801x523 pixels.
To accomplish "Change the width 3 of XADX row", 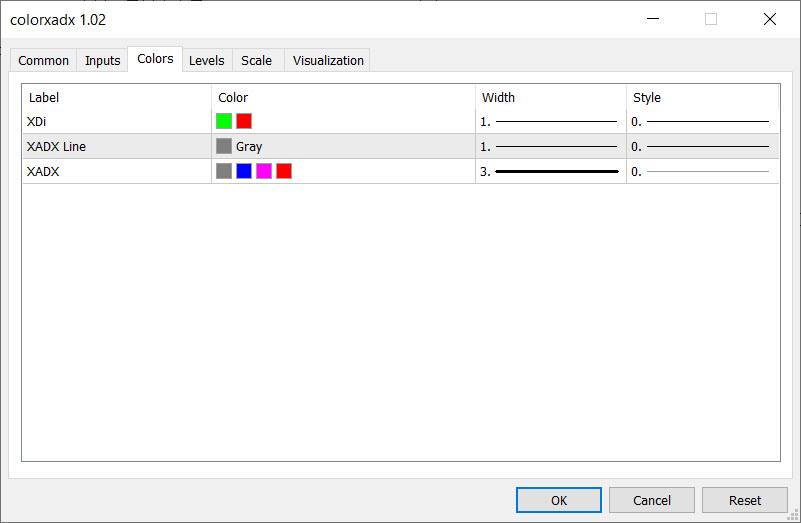I will pos(551,172).
